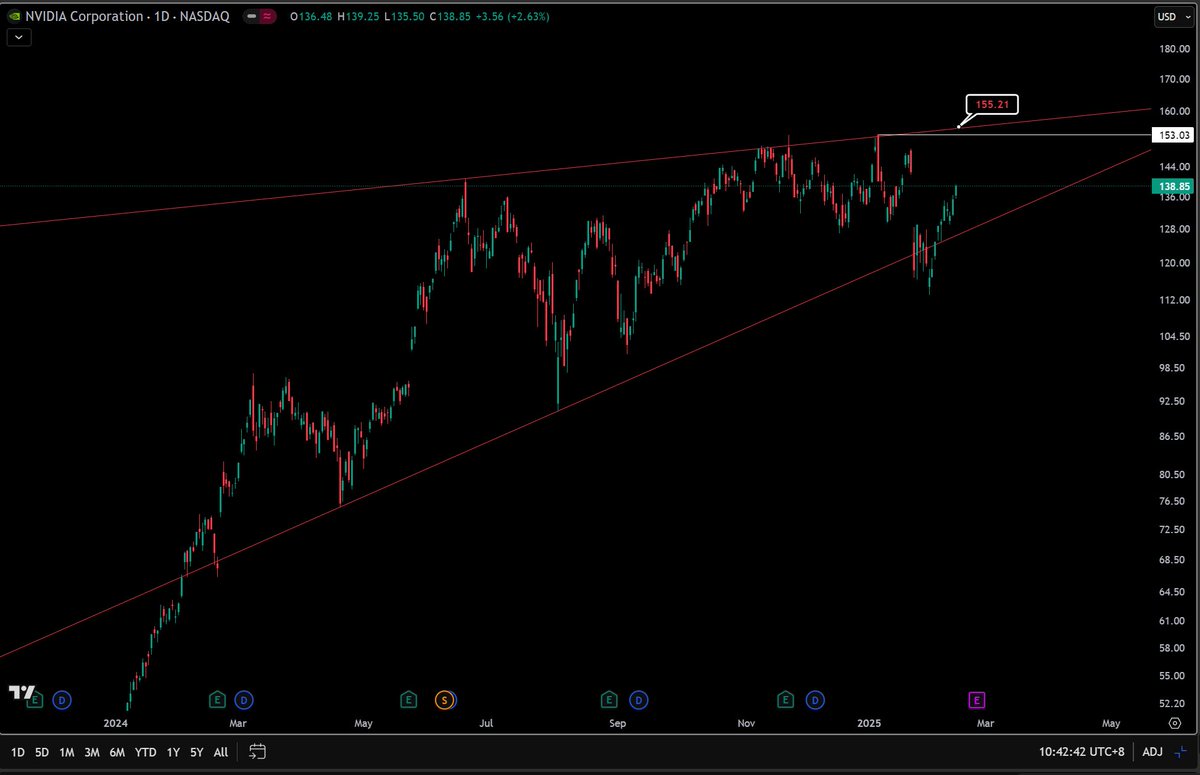This screenshot has height=775, width=1200.
Task: Click the dividend D marker beside Mar 2024
Action: pyautogui.click(x=244, y=699)
